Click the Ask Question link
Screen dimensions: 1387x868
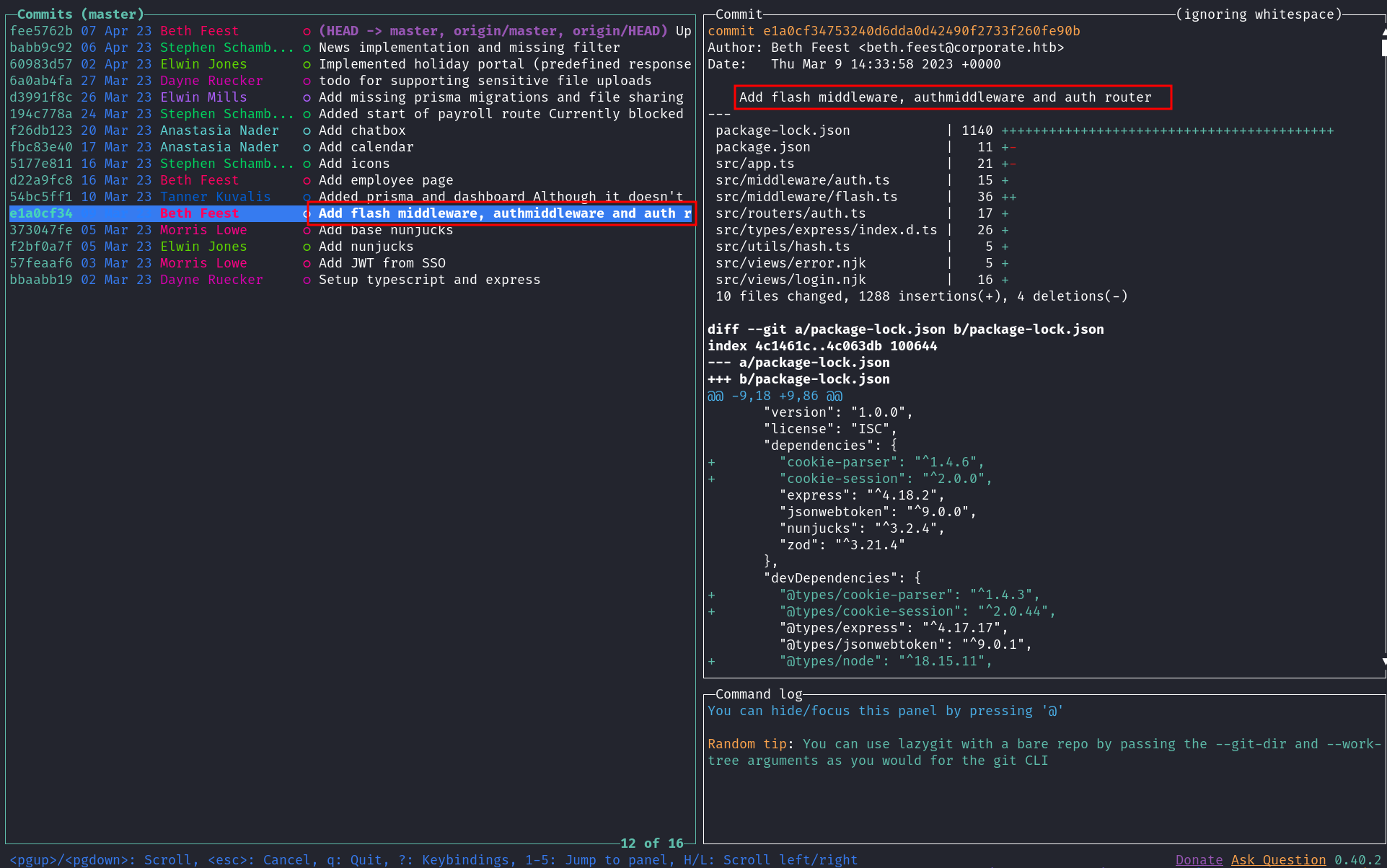[1277, 859]
